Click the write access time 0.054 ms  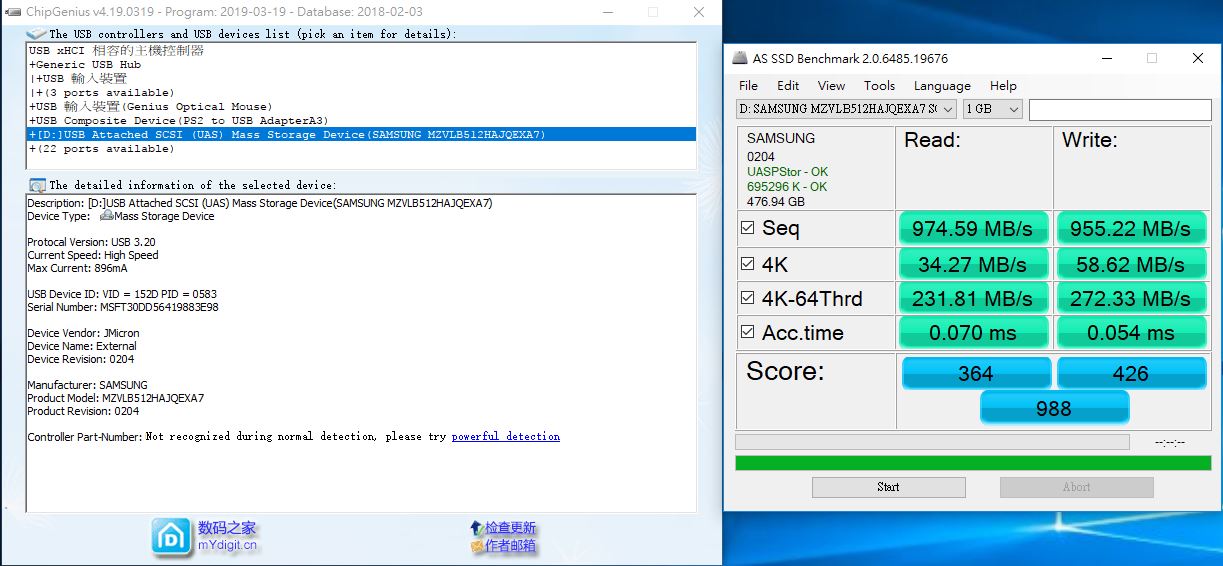pos(1131,332)
